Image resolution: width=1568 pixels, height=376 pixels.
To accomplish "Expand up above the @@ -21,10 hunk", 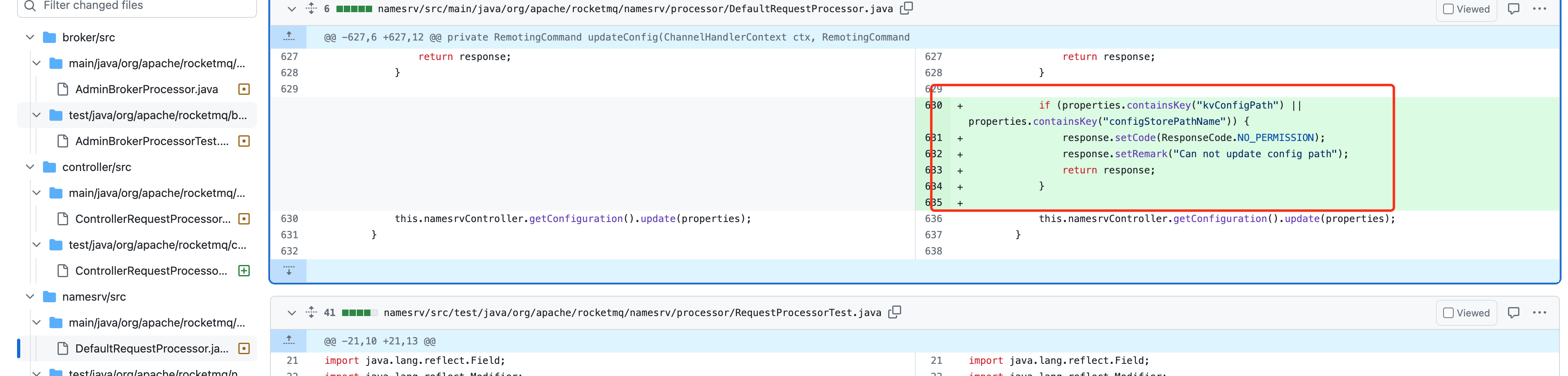I will [x=289, y=341].
